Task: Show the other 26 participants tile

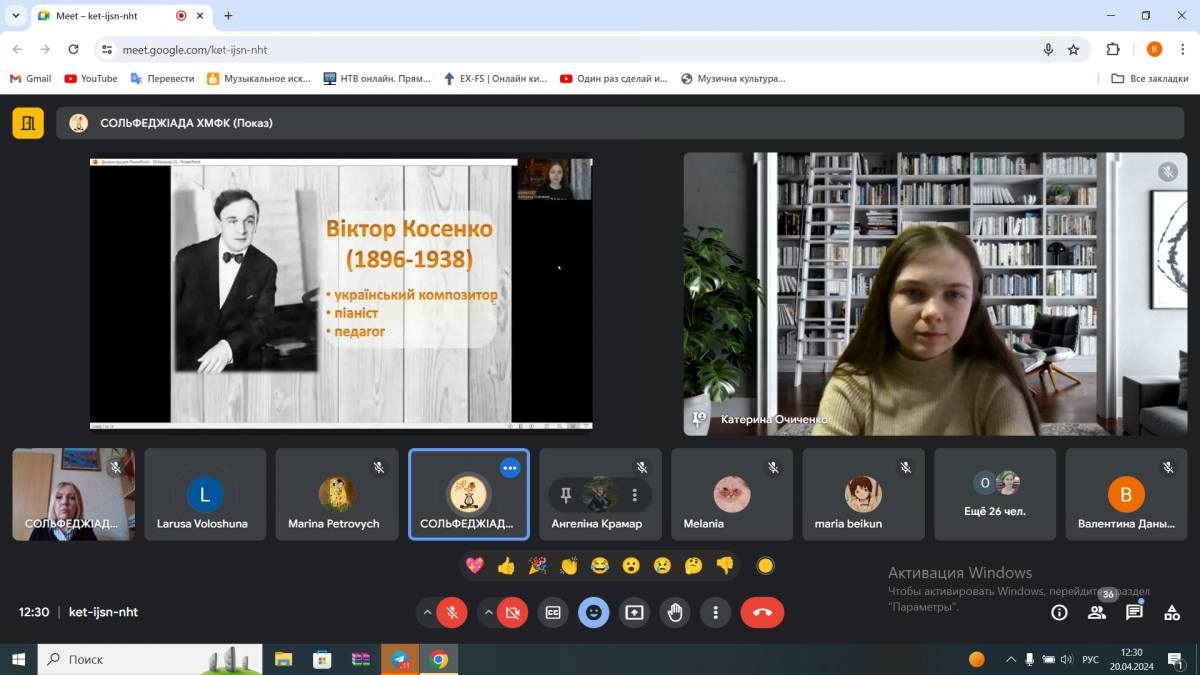Action: [995, 494]
